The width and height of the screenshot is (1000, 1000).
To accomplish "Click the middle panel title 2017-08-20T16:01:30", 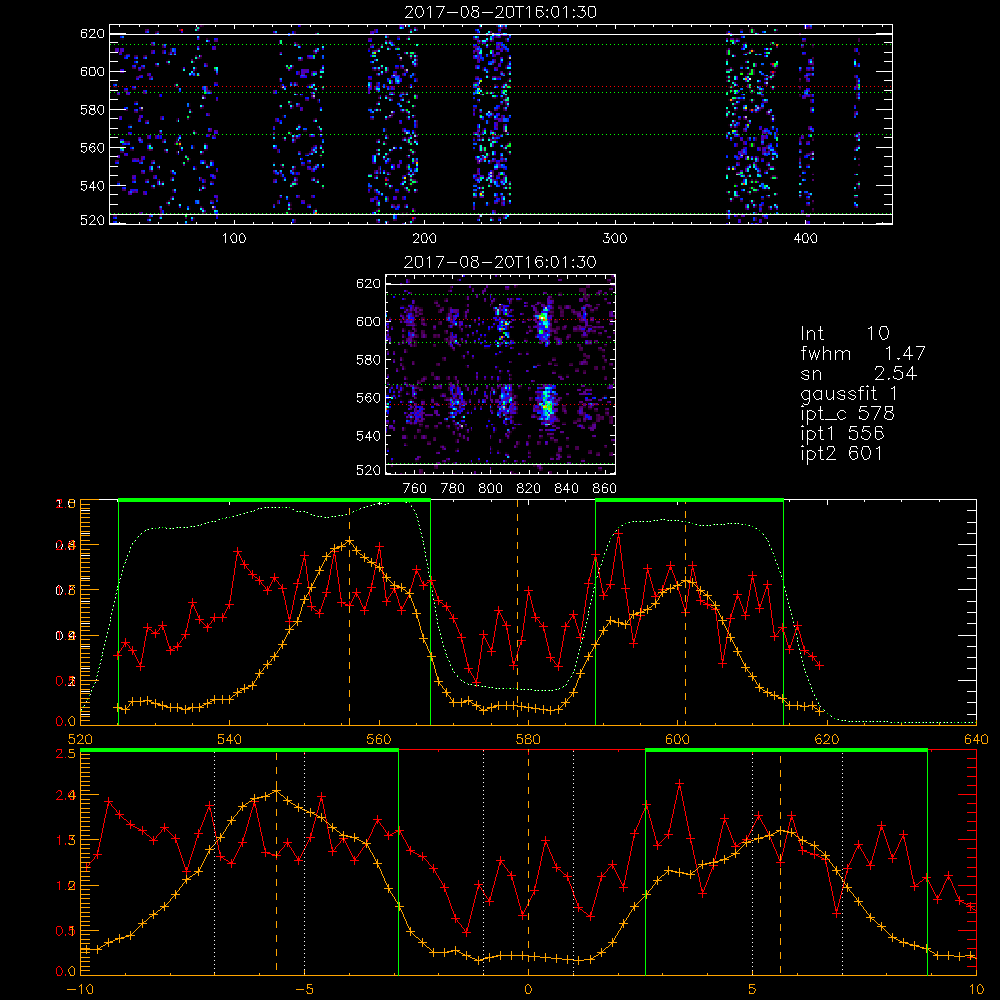I will click(x=500, y=262).
